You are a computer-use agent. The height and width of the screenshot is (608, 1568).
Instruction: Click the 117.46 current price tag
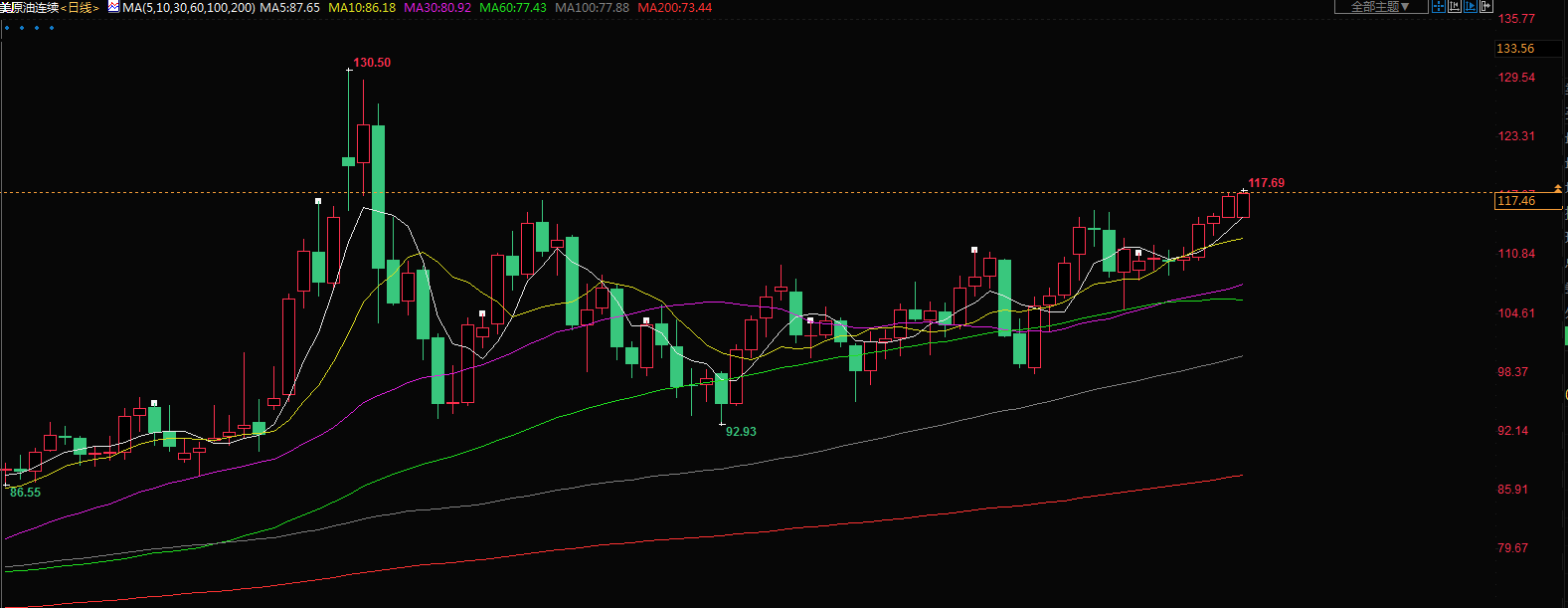click(1515, 201)
